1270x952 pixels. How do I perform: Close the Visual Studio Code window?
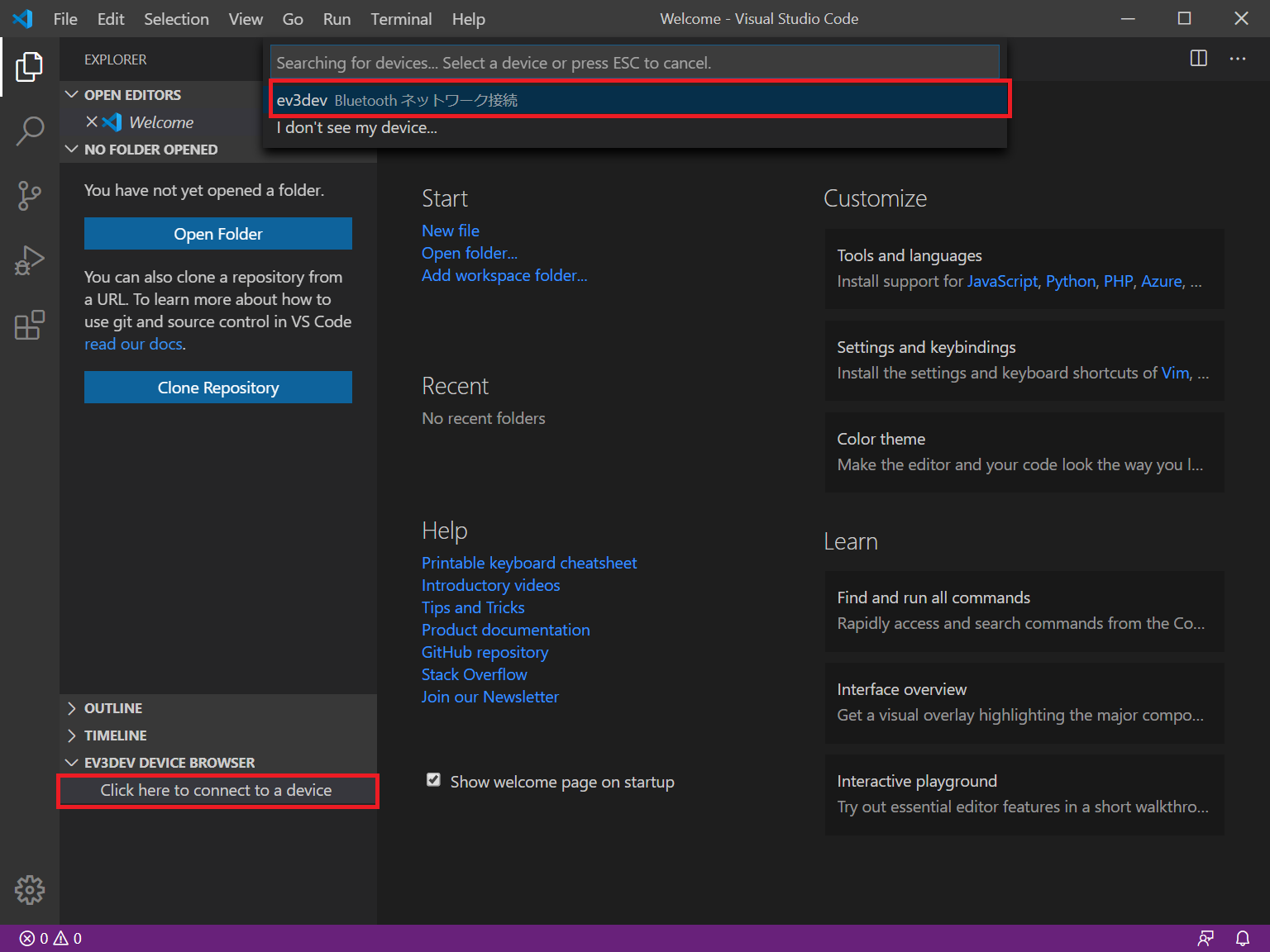1241,18
